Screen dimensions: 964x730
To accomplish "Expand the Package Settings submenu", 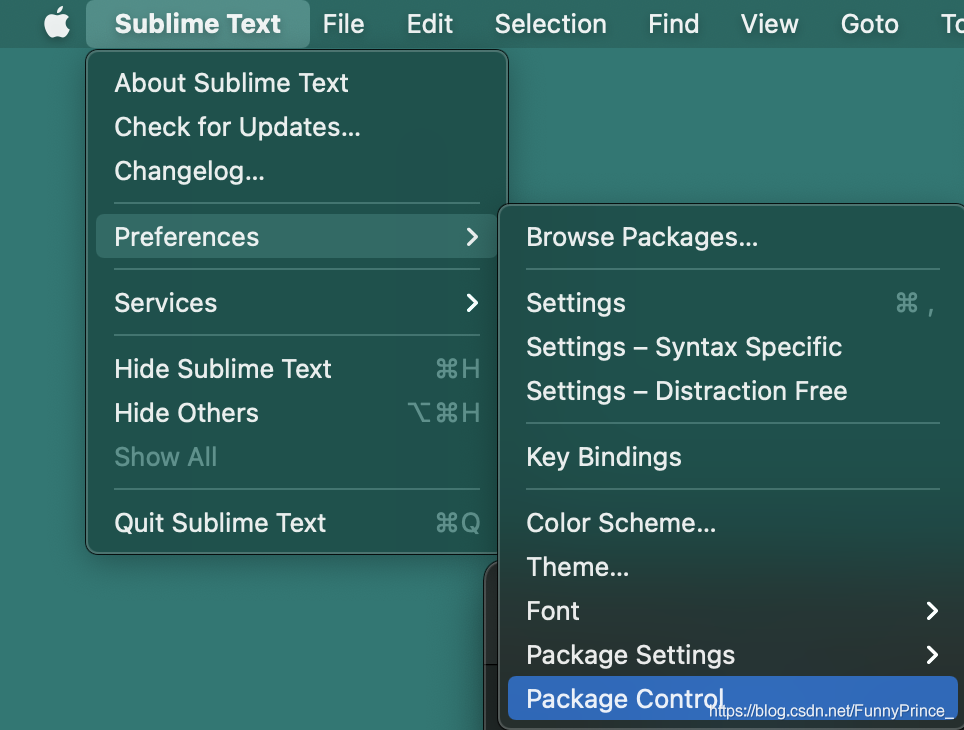I will point(733,655).
